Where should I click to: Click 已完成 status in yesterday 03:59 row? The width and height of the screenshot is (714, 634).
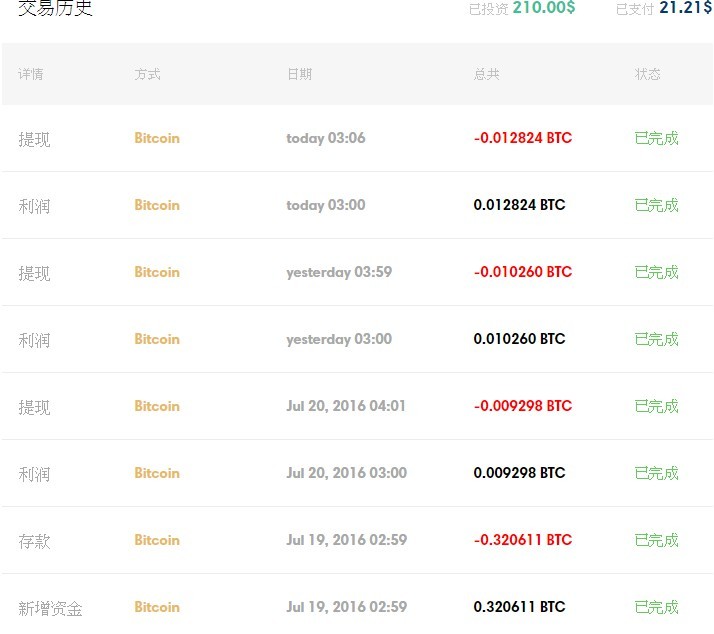coord(657,272)
